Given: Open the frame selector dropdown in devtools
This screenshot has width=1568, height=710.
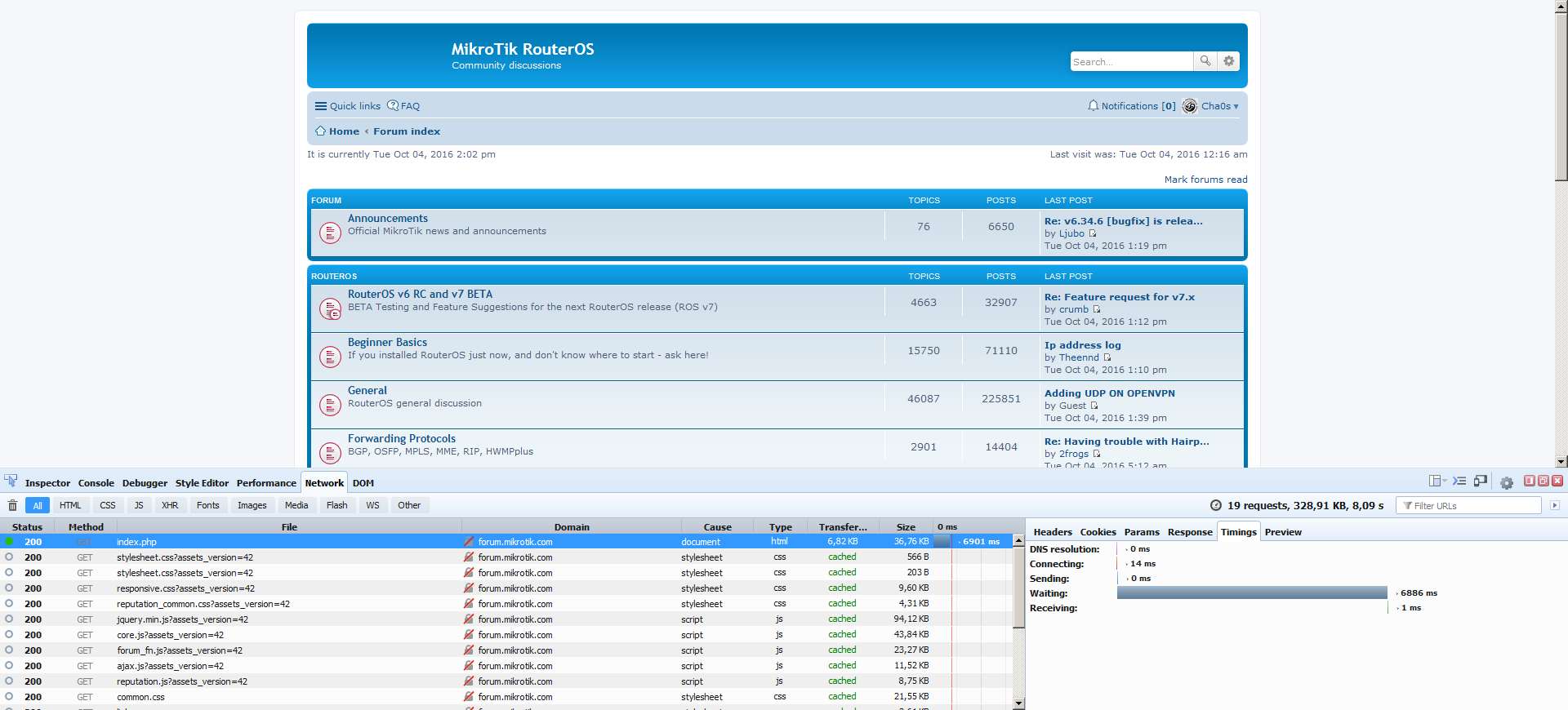Looking at the screenshot, I should [x=1437, y=481].
